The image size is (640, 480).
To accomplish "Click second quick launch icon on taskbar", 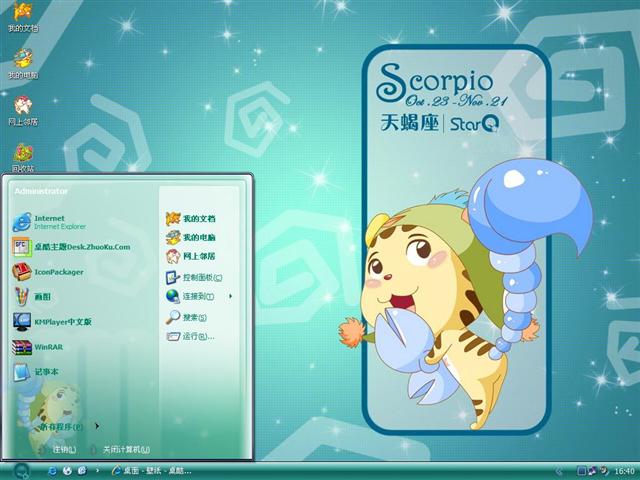I will pos(67,471).
